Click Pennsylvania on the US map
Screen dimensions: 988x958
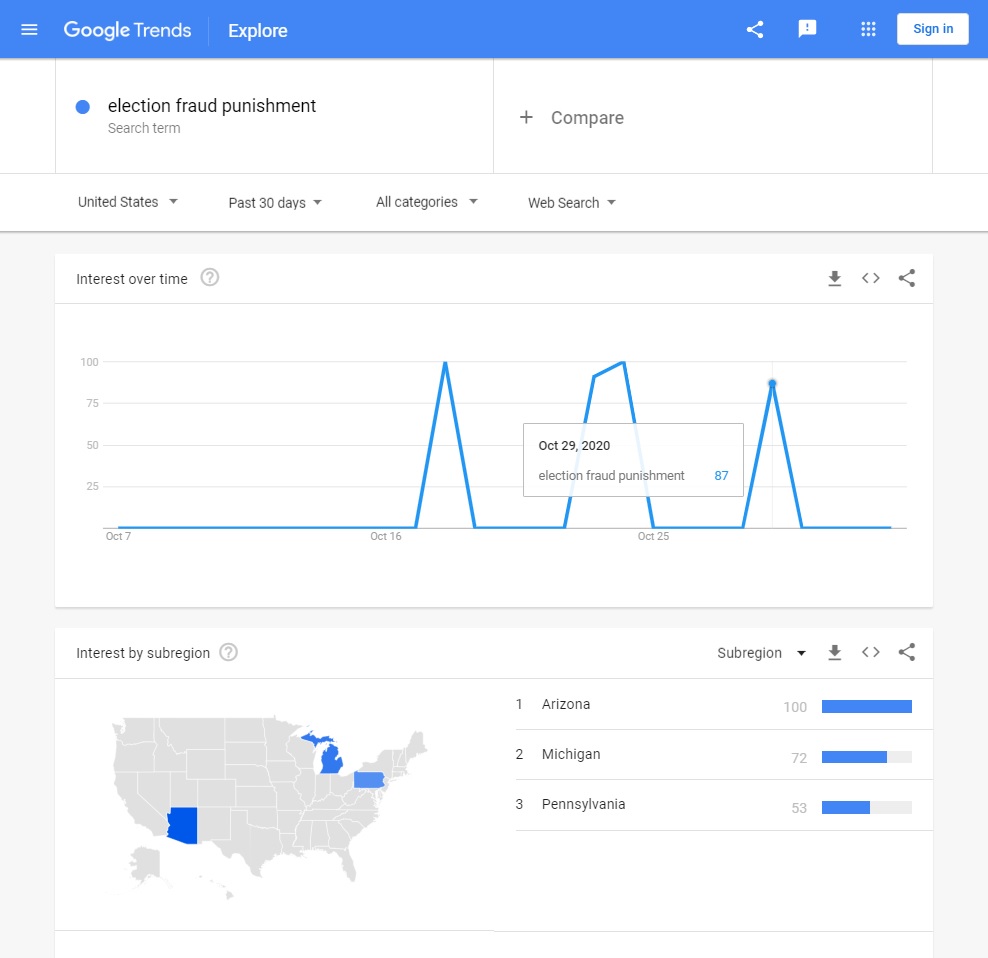tap(369, 780)
